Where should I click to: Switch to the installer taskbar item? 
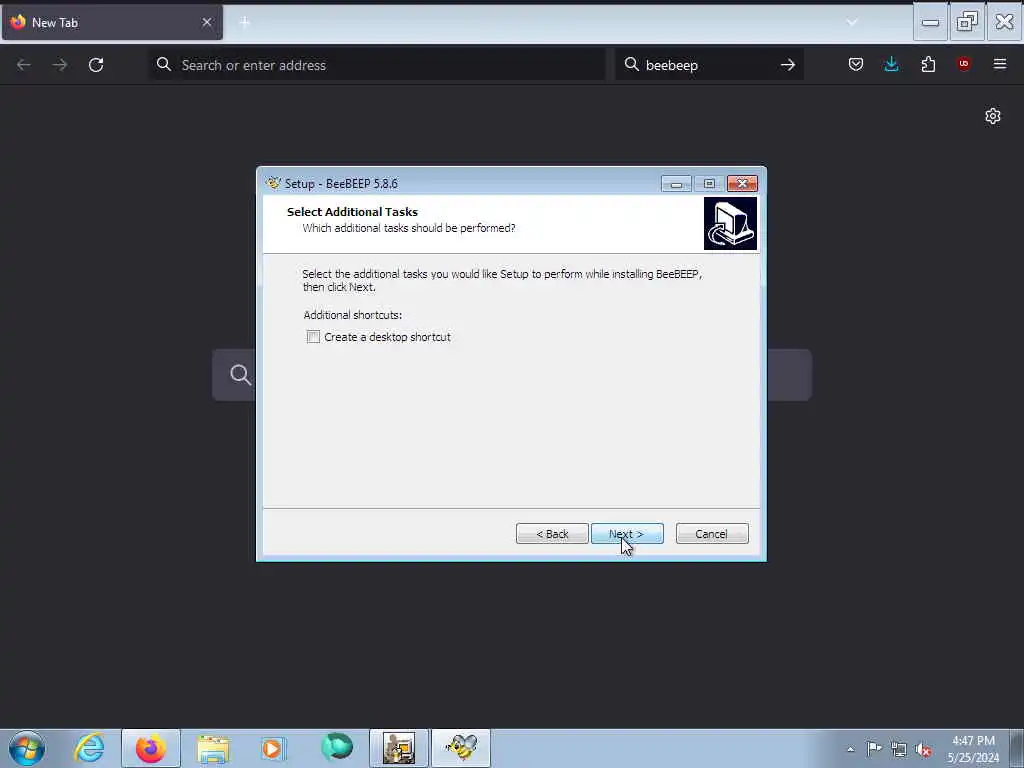pyautogui.click(x=399, y=748)
